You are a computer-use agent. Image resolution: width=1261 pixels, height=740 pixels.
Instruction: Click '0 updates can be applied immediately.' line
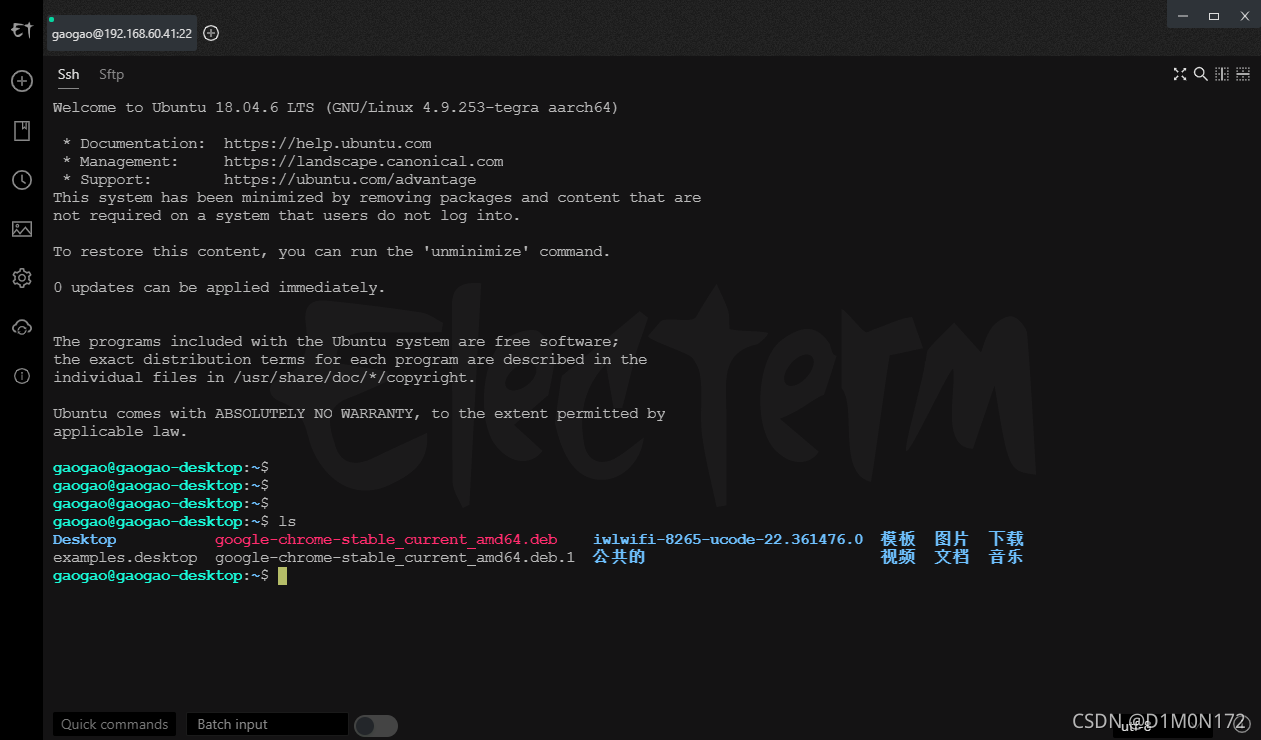click(x=219, y=287)
